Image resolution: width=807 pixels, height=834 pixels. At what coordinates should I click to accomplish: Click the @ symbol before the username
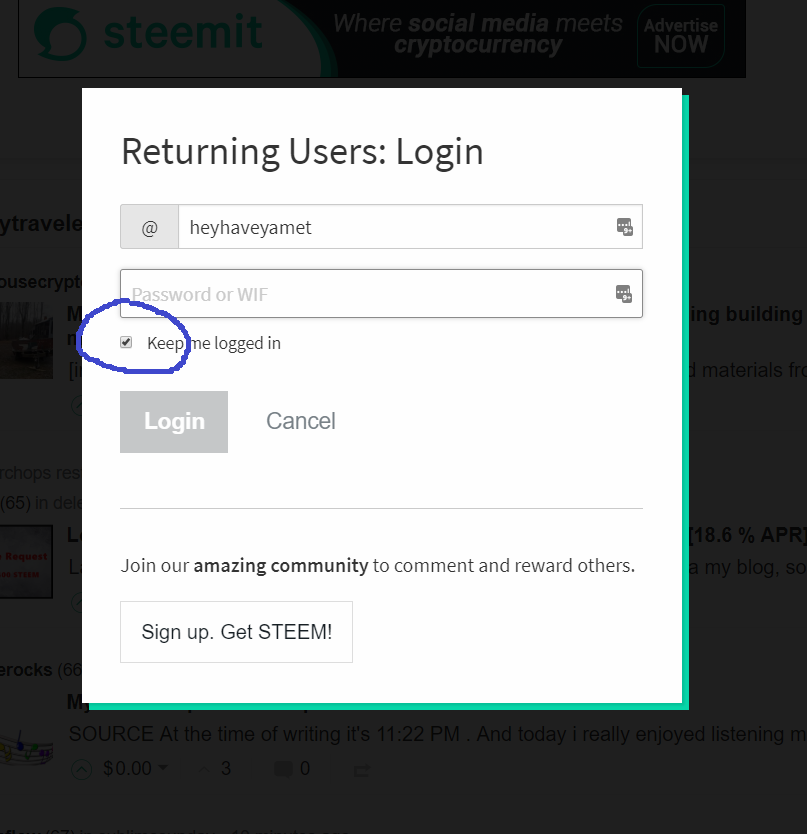(150, 228)
